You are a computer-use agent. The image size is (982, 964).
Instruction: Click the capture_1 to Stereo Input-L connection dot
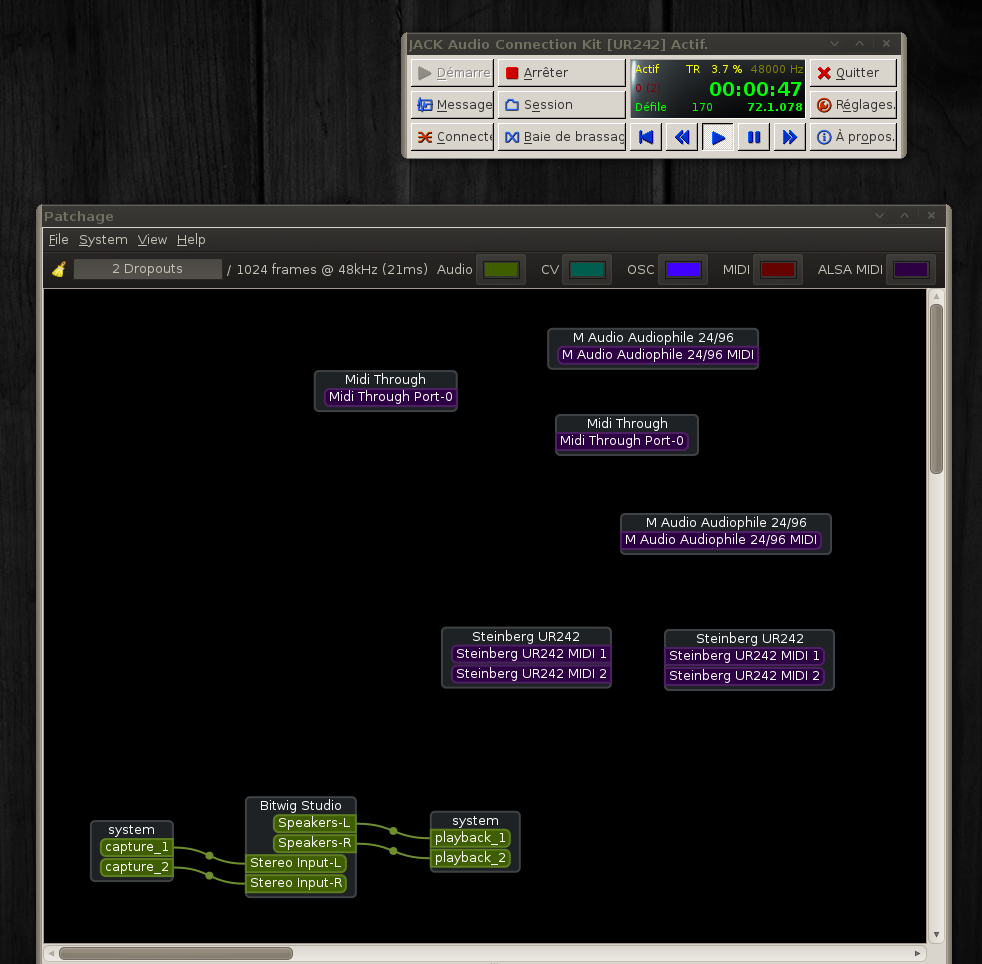tap(209, 856)
